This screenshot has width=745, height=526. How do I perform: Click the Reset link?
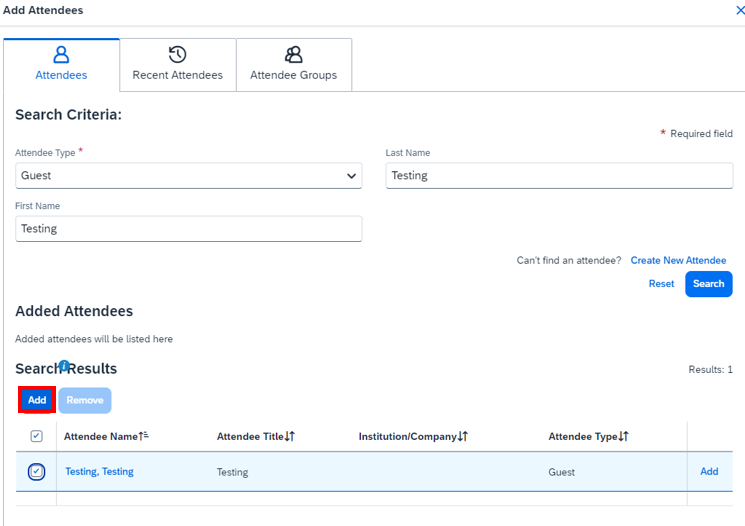pos(661,284)
